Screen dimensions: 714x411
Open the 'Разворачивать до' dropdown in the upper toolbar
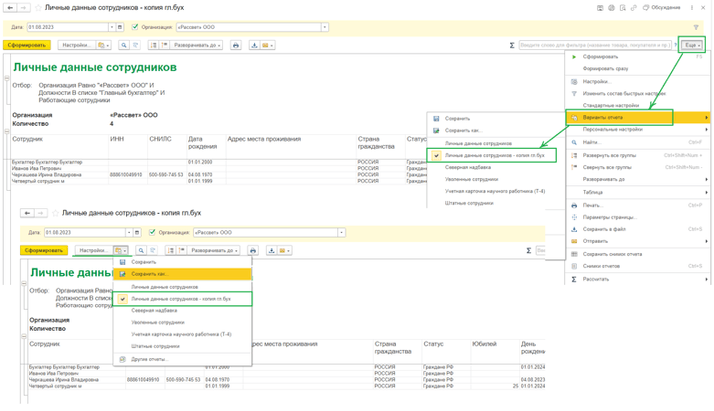199,45
